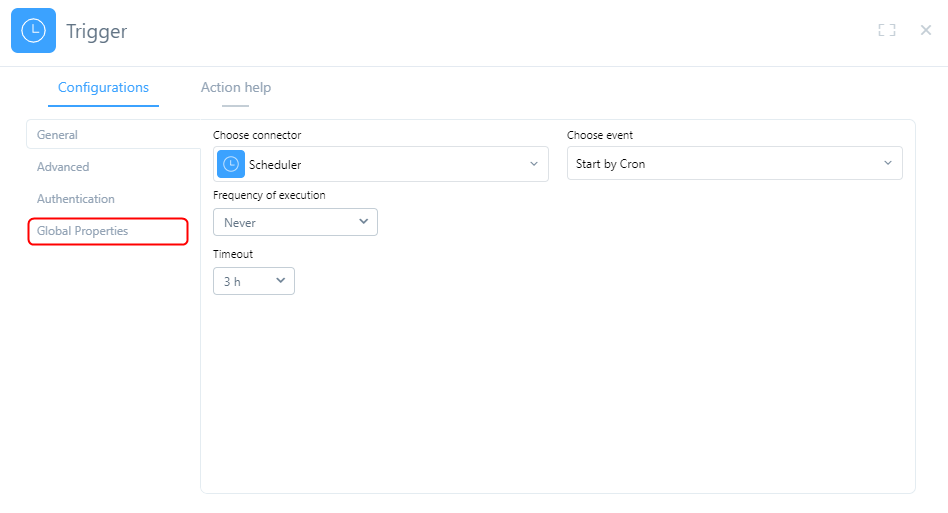This screenshot has width=948, height=513.
Task: Click the Frequency of execution chevron arrow
Action: point(363,222)
